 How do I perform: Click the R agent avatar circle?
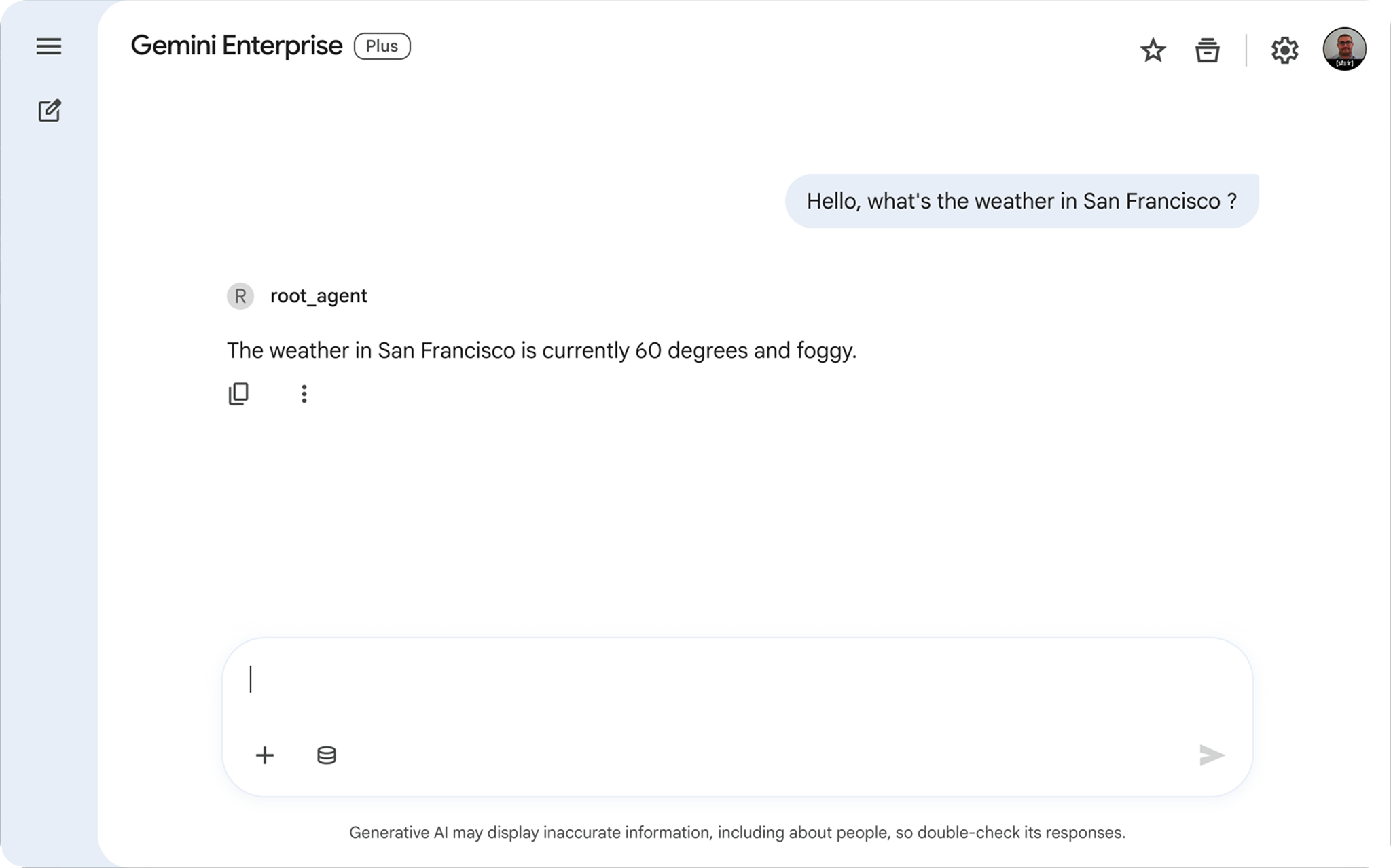point(240,296)
